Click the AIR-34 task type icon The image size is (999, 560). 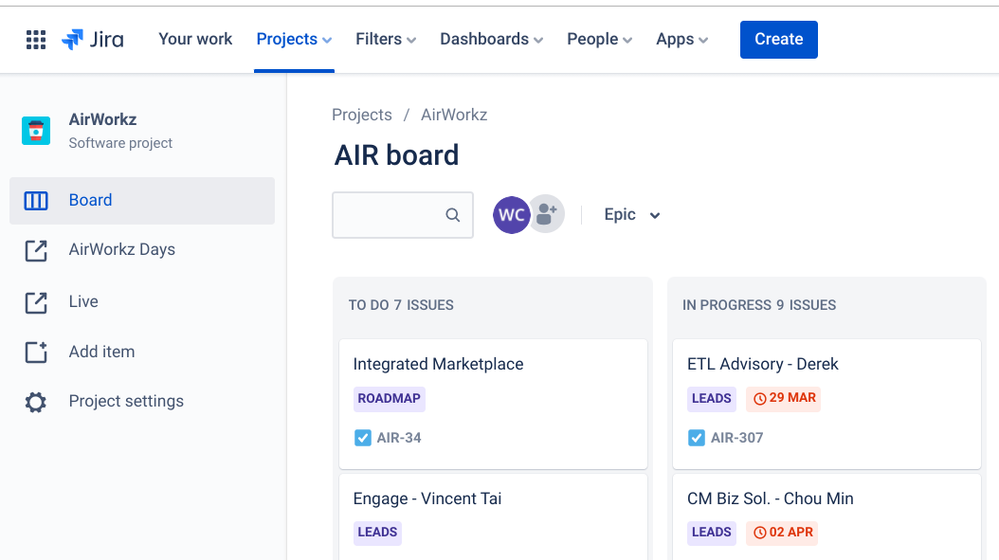tap(363, 438)
